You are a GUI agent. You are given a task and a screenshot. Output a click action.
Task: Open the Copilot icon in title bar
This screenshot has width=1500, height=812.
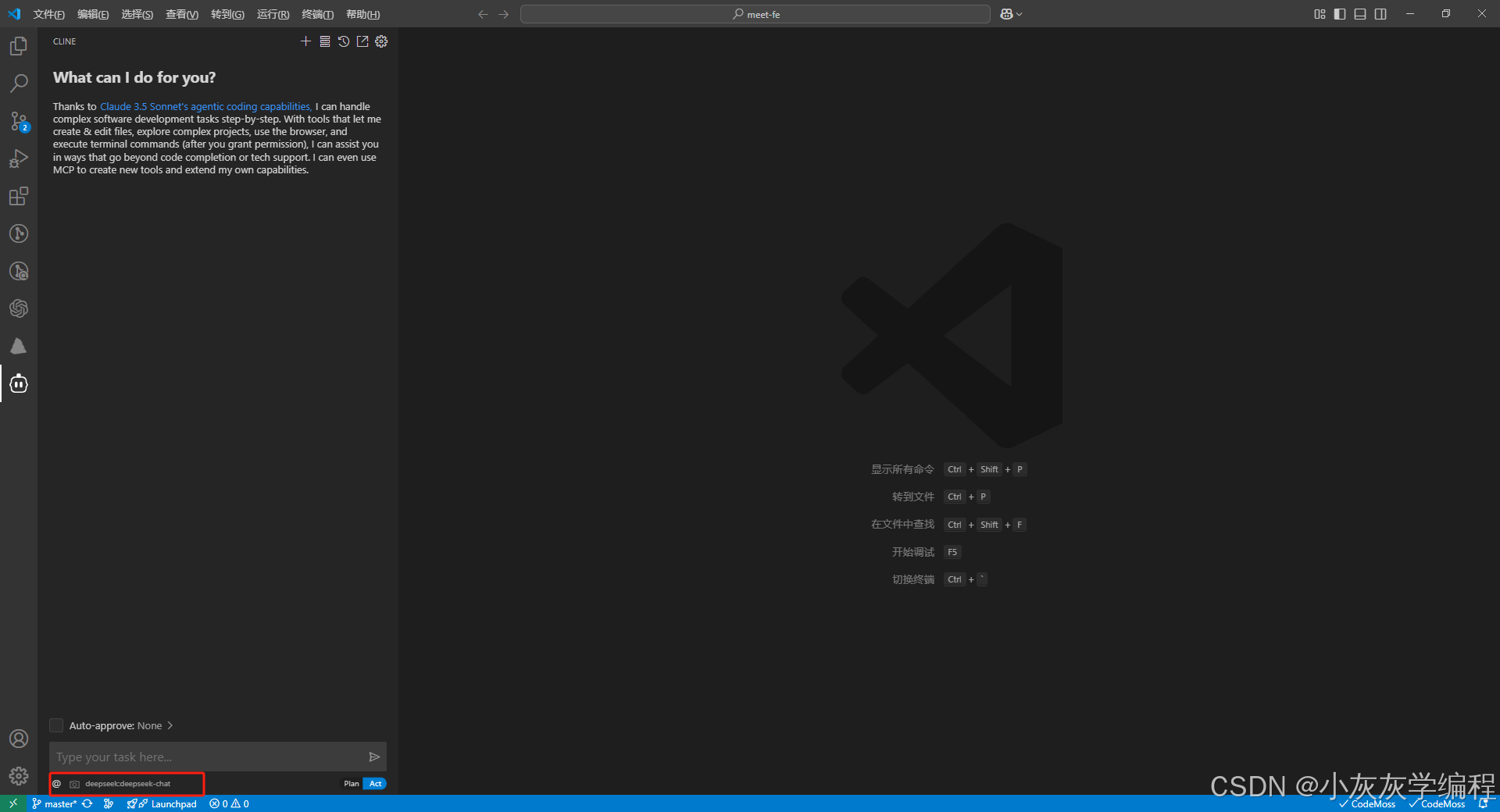pyautogui.click(x=1006, y=14)
